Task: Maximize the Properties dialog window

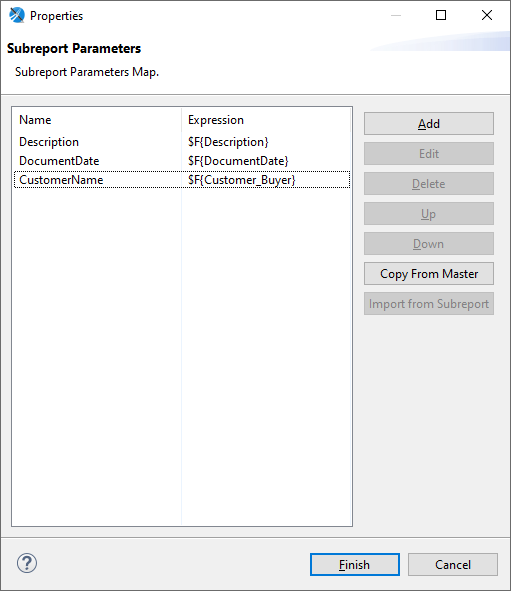Action: (441, 15)
